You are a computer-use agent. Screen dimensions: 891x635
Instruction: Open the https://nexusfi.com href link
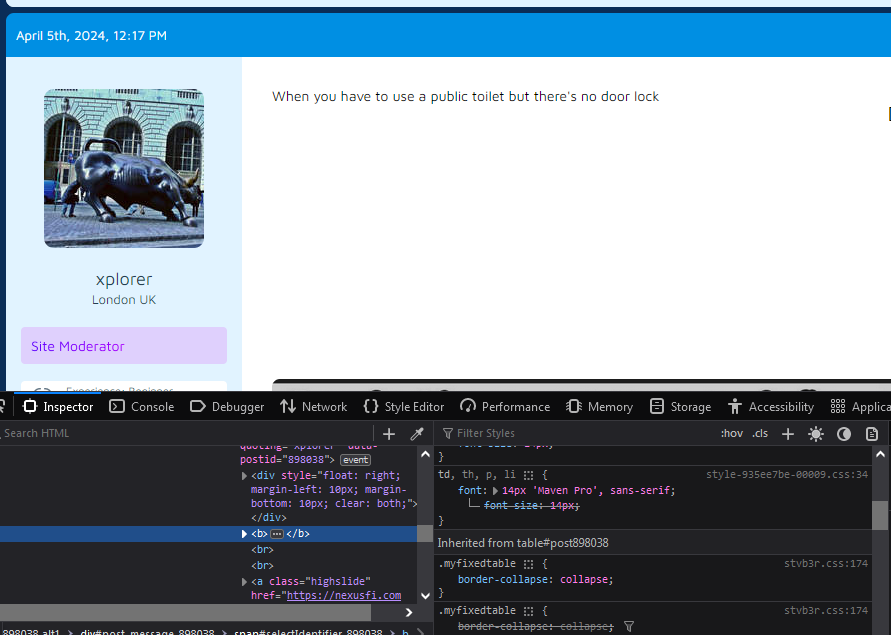344,595
